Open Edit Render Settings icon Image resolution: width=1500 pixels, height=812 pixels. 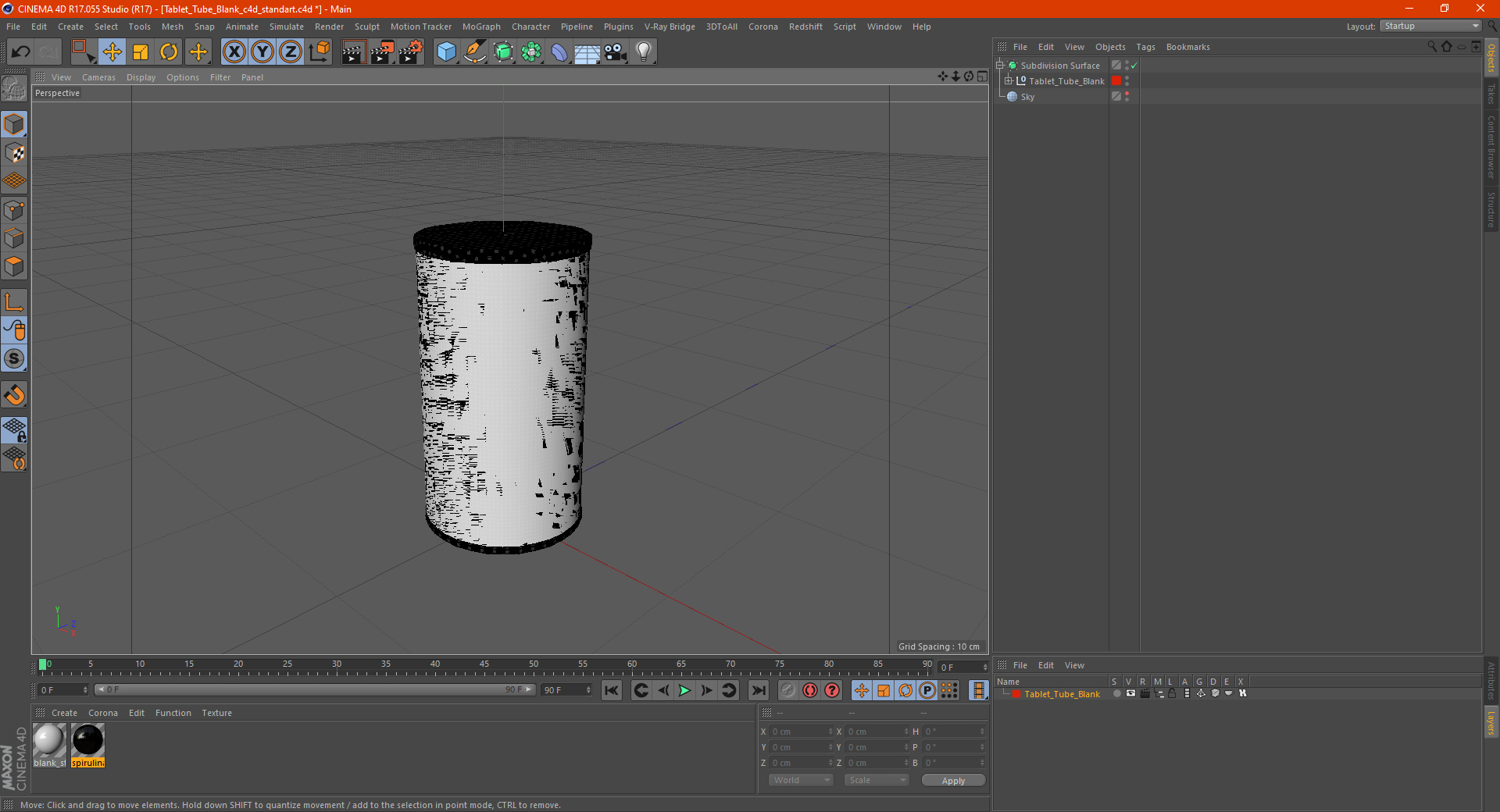410,52
